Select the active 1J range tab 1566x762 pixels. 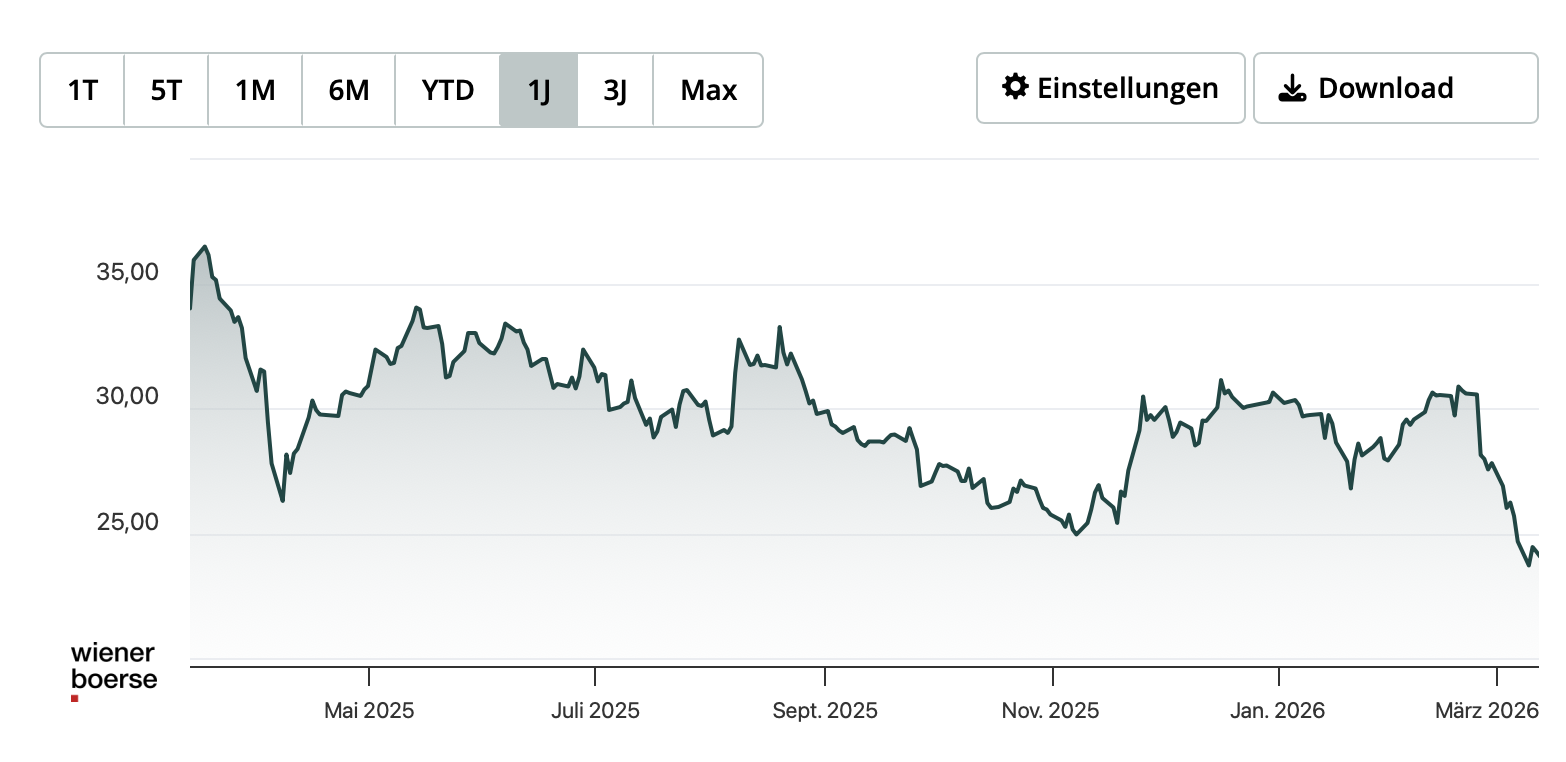[x=539, y=90]
